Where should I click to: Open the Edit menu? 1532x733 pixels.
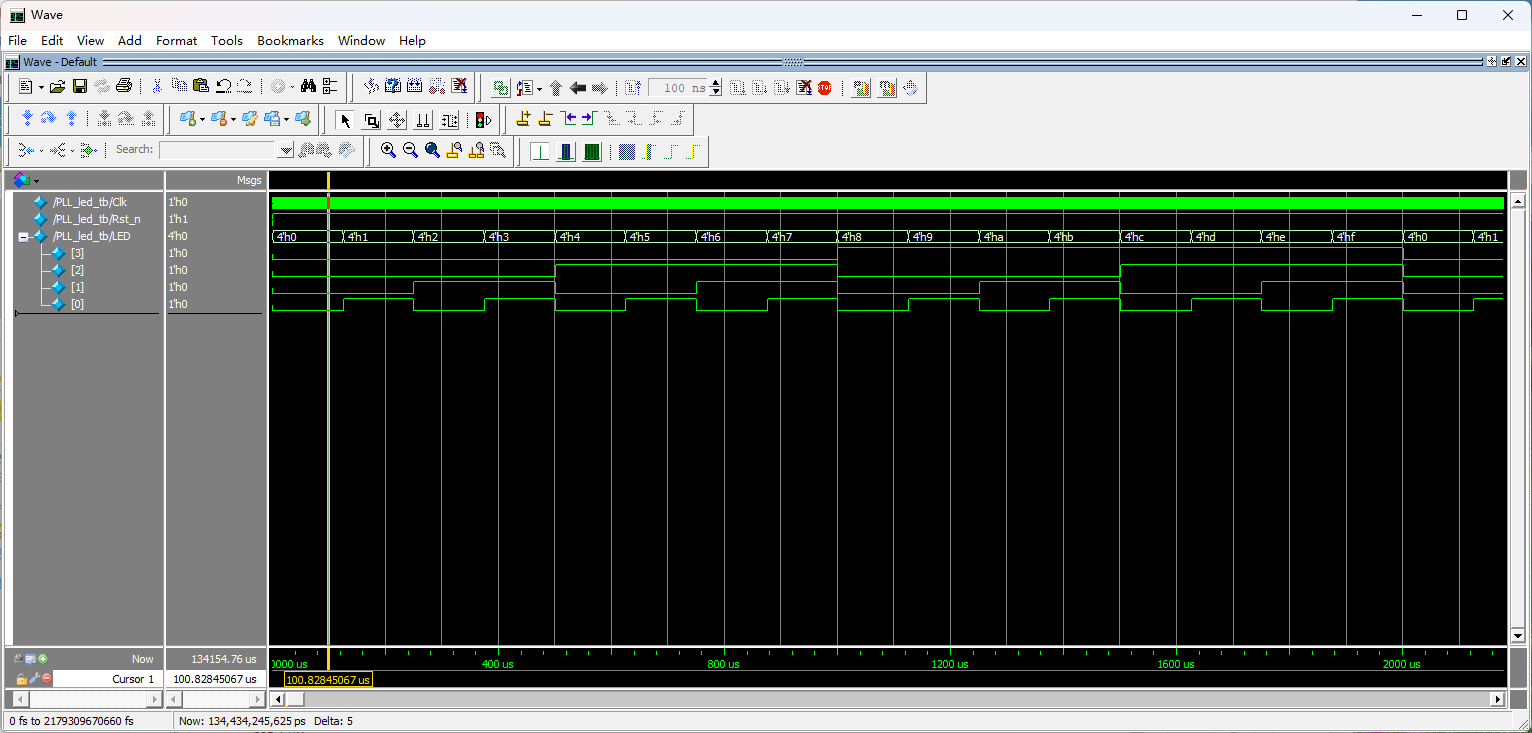[x=52, y=41]
